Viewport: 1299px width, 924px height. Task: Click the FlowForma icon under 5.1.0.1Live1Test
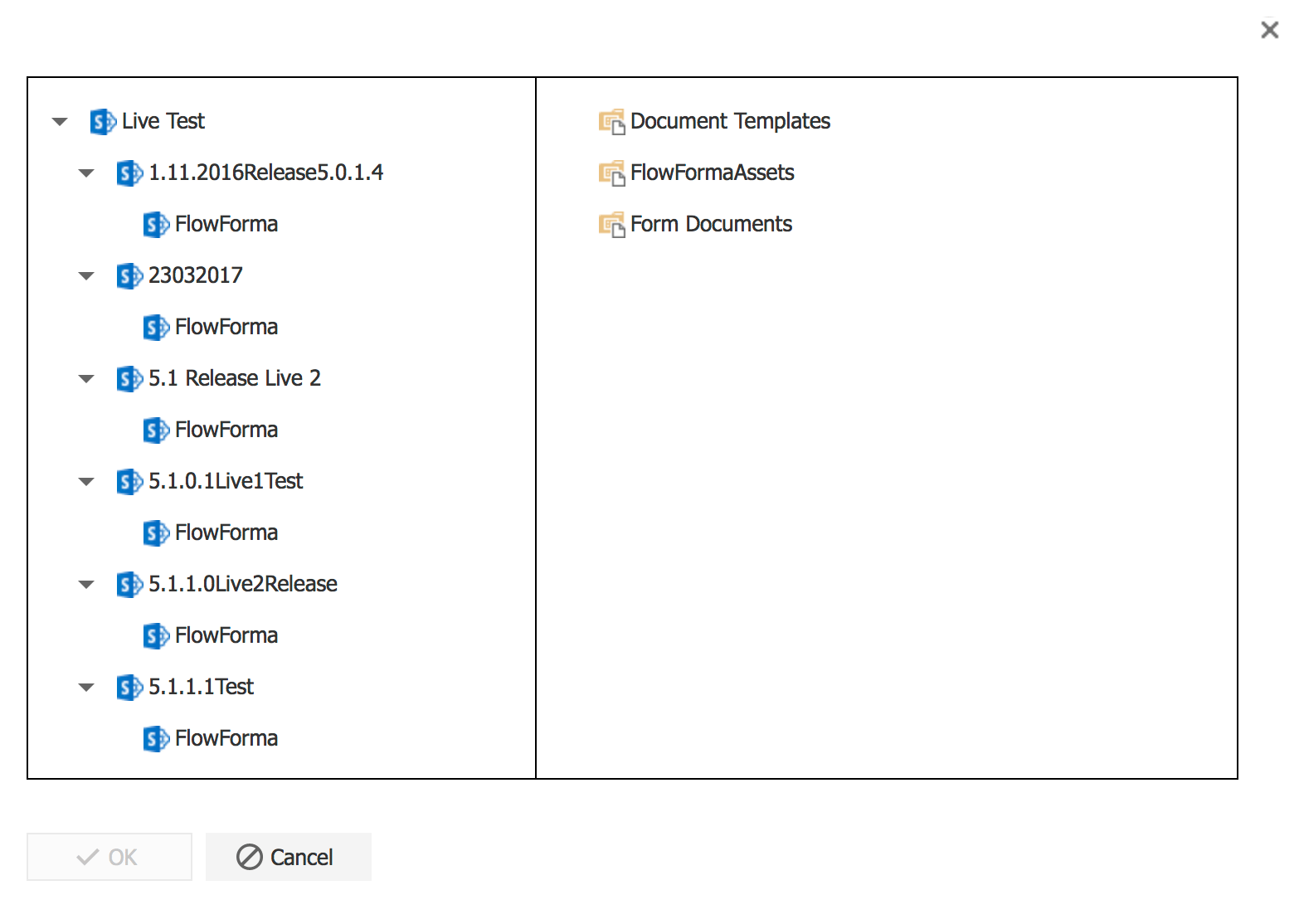[x=156, y=533]
